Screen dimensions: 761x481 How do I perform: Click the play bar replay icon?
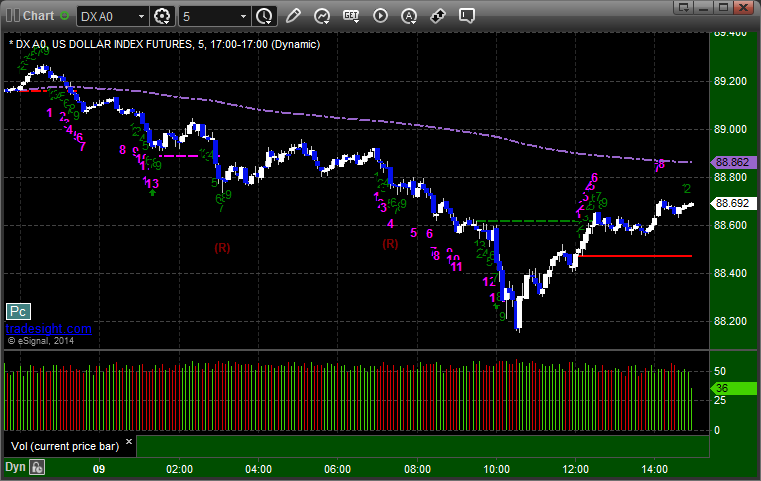380,16
